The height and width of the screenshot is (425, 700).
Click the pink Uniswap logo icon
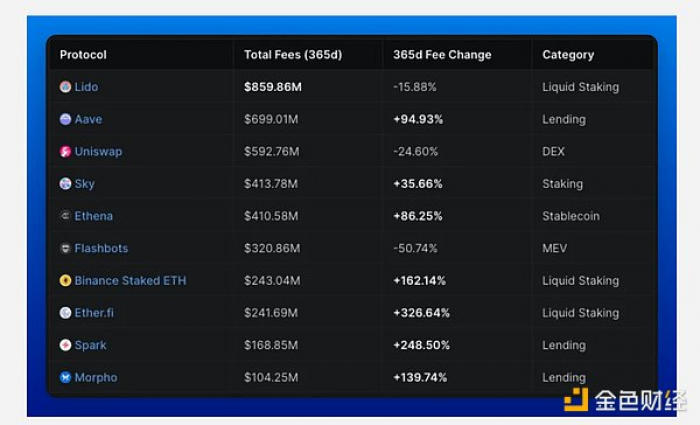(x=65, y=152)
